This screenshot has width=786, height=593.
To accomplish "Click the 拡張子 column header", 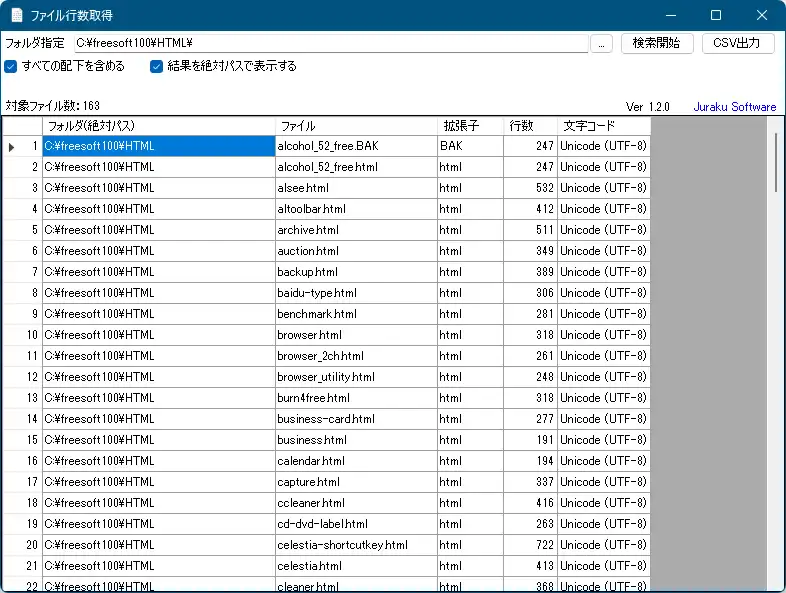I will click(x=470, y=126).
